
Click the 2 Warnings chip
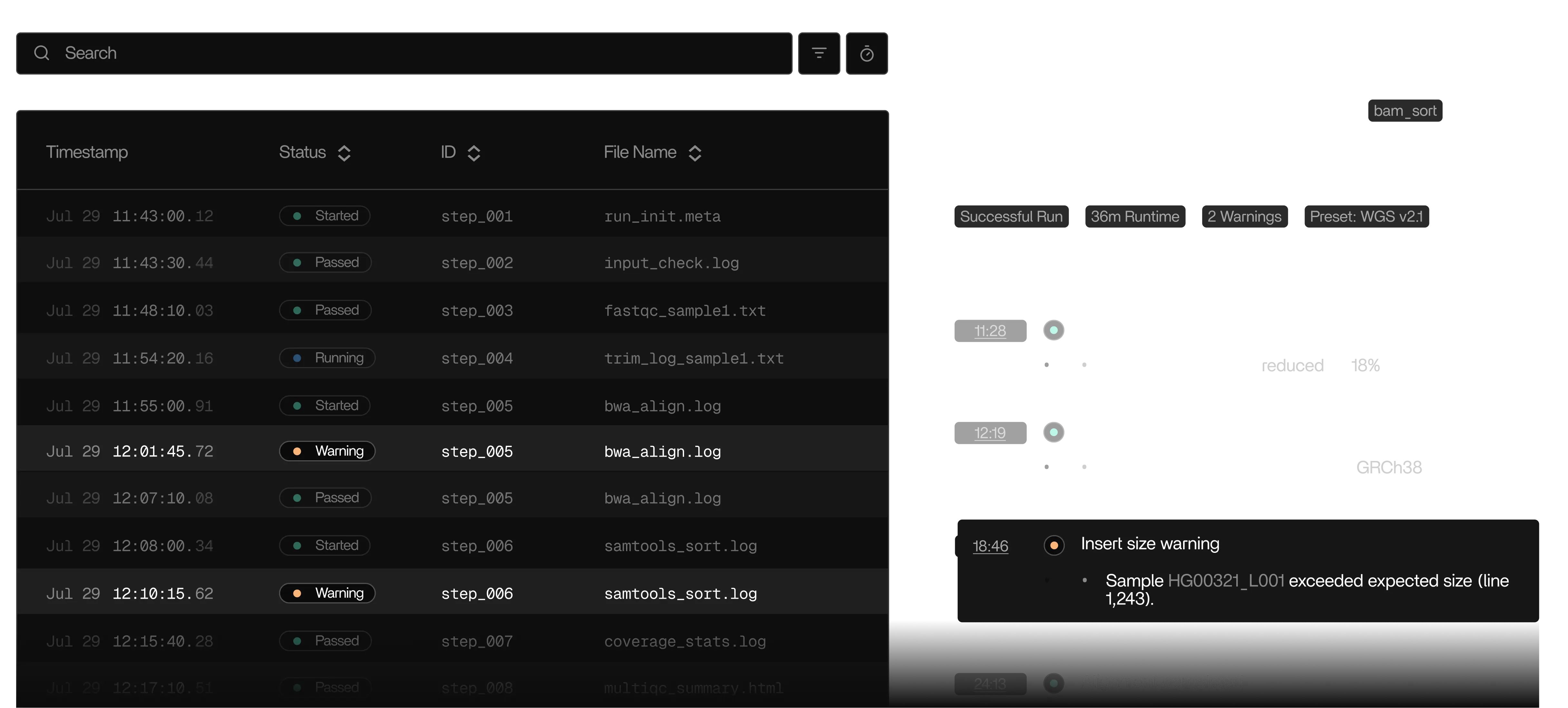point(1244,216)
